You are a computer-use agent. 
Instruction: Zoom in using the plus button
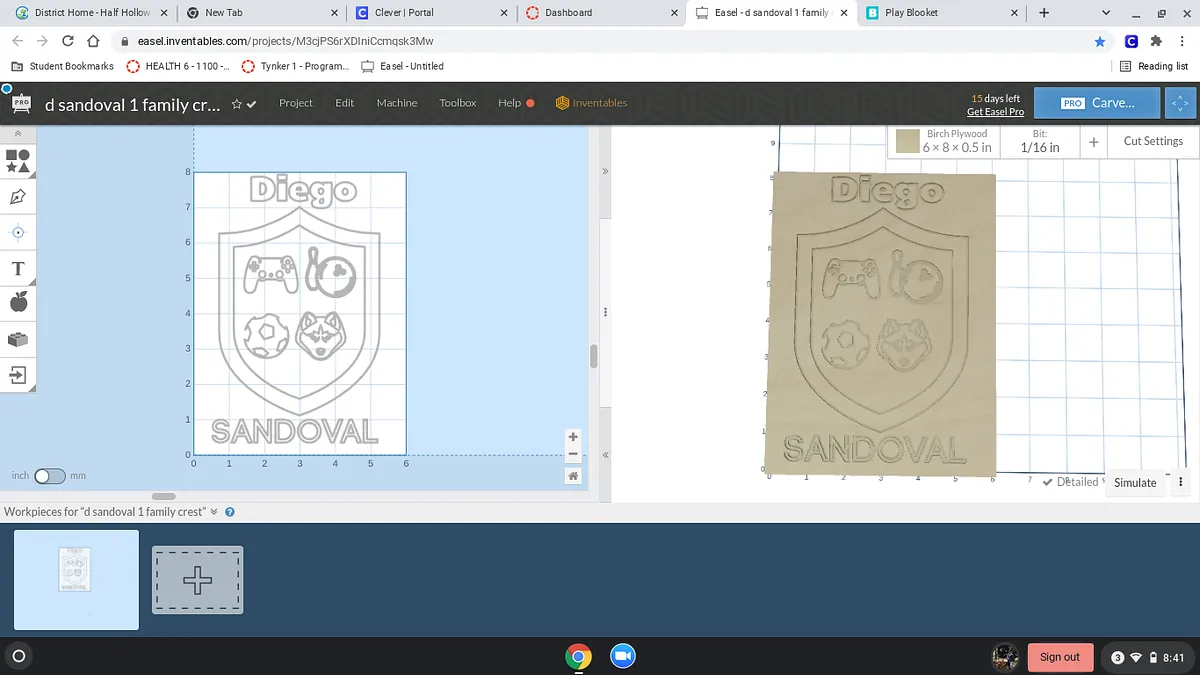573,437
